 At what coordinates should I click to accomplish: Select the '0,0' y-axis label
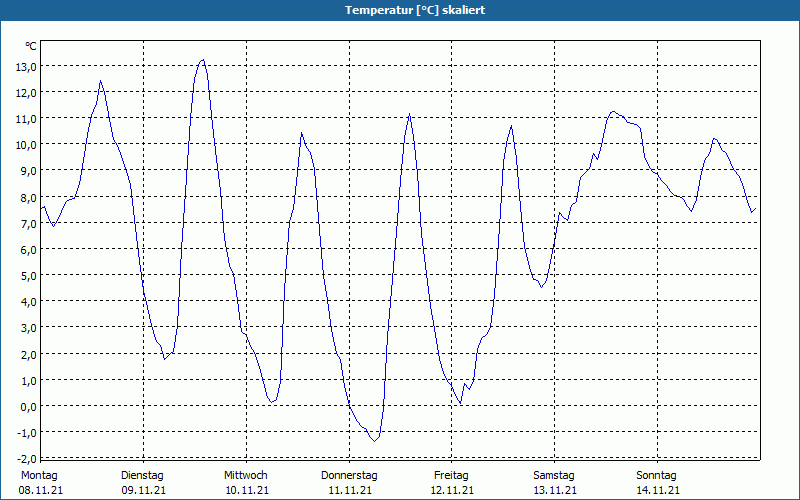point(29,406)
